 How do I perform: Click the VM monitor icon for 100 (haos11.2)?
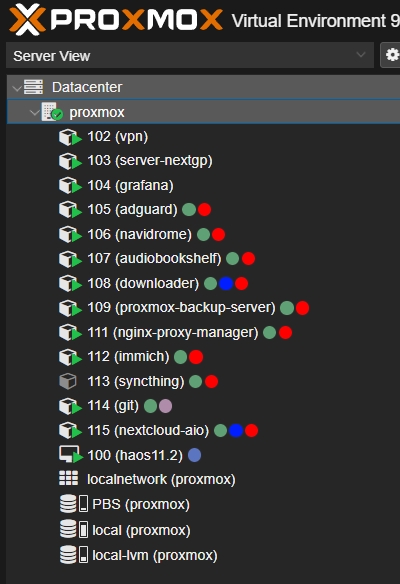pos(71,454)
